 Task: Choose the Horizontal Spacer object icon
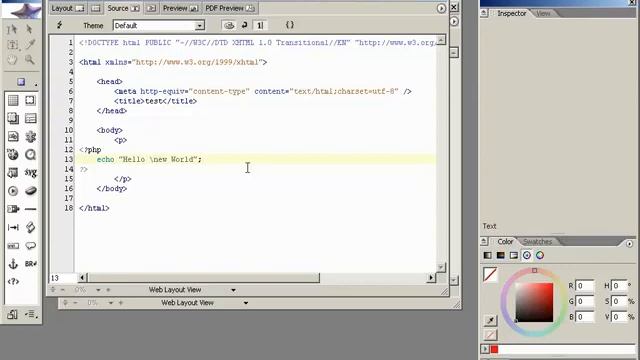coord(13,227)
